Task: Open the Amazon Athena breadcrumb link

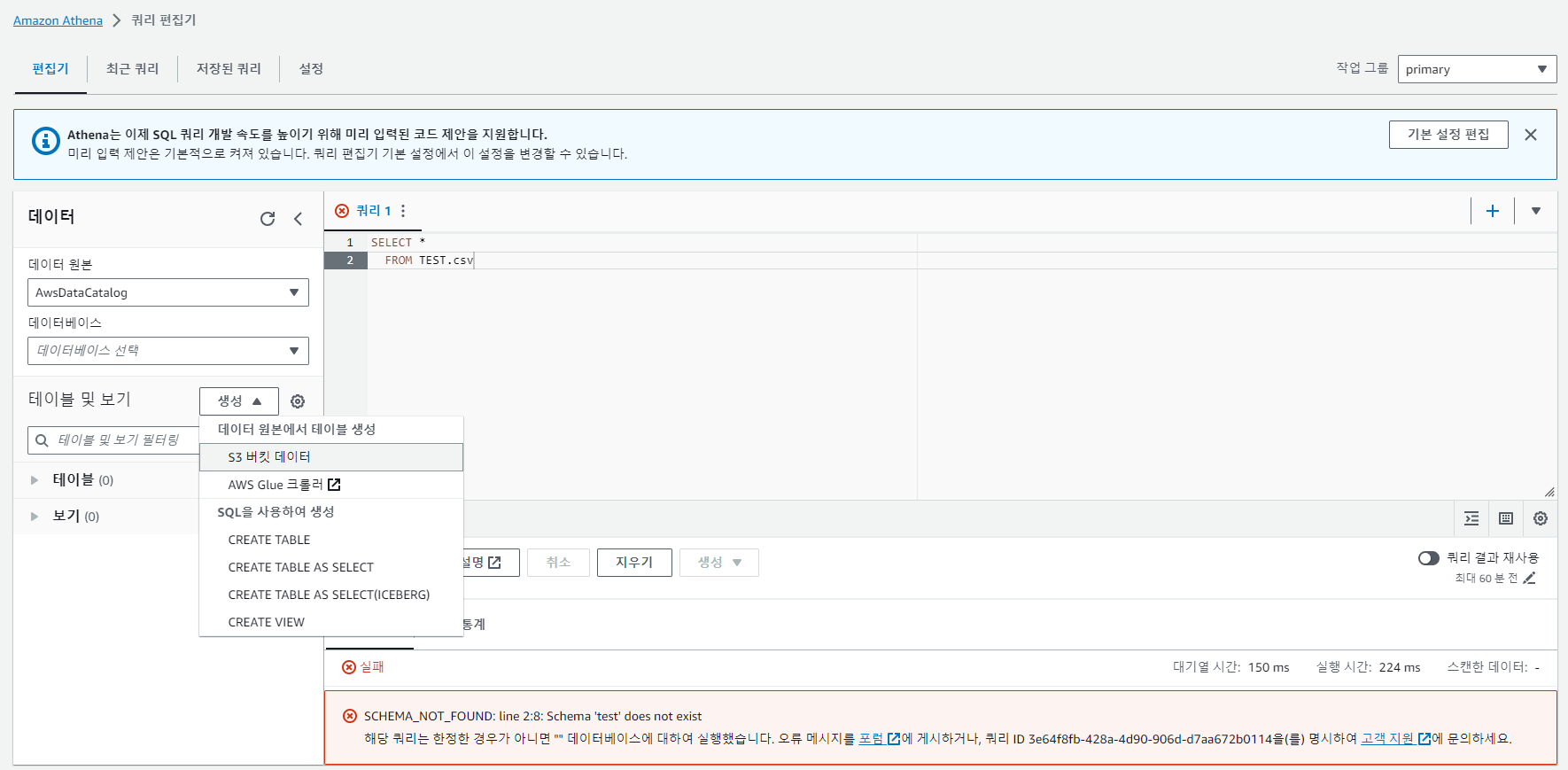Action: coord(58,20)
